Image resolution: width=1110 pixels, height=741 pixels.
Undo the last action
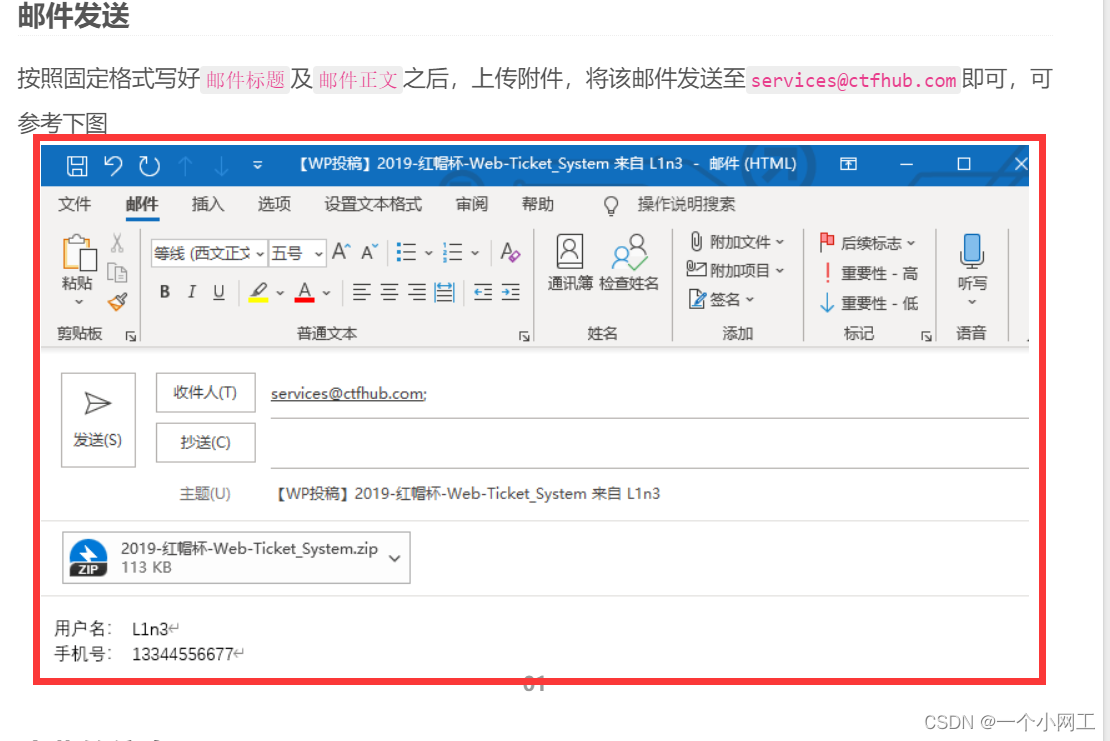click(x=113, y=166)
